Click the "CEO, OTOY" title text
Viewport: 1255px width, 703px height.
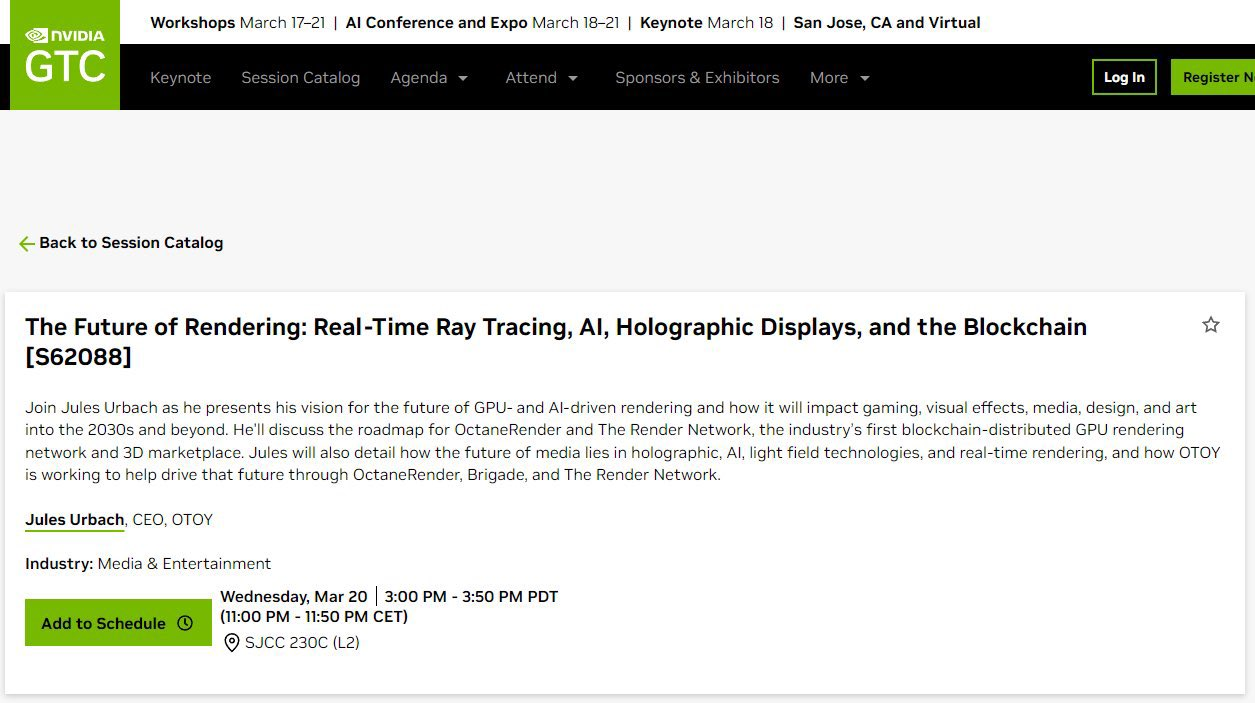pyautogui.click(x=173, y=520)
